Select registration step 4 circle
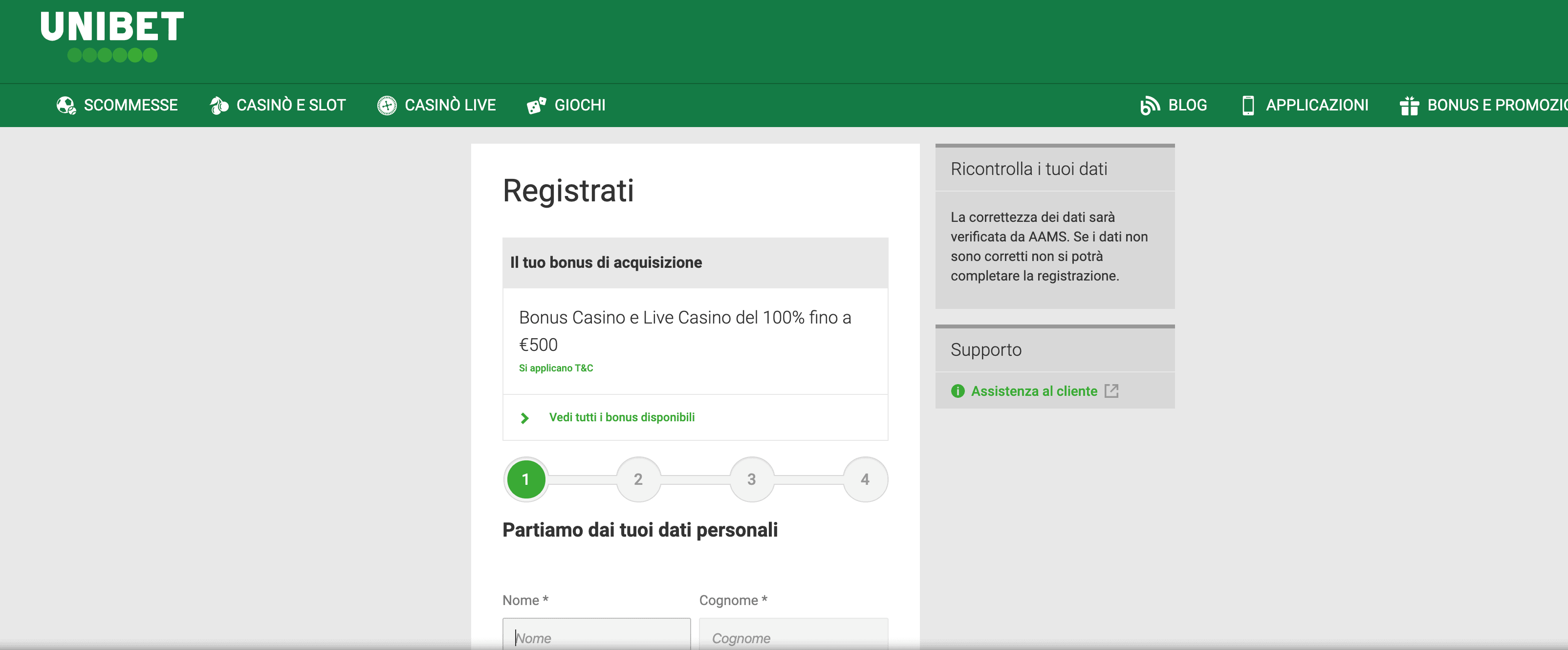 tap(865, 479)
